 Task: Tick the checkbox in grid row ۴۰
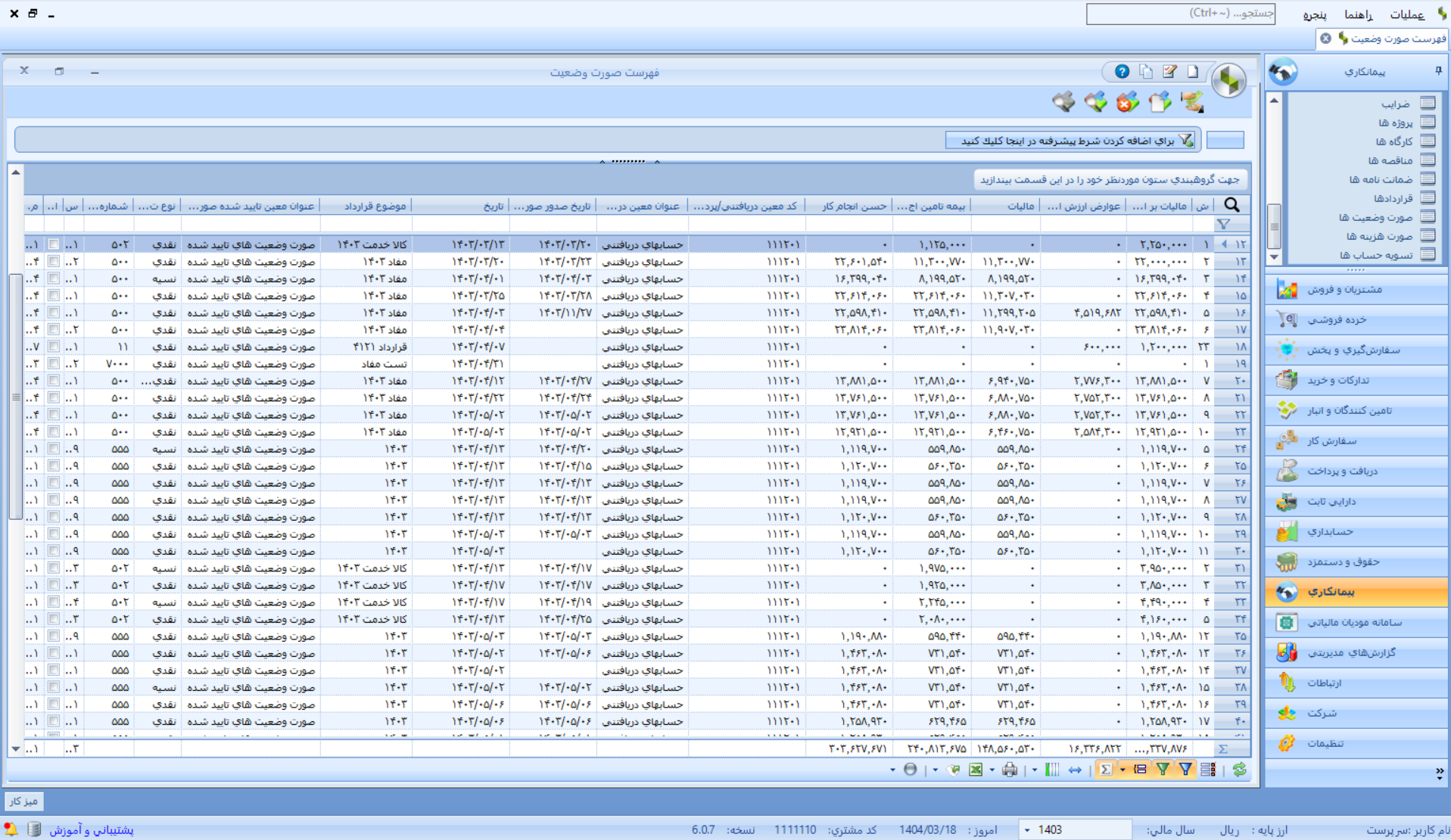(x=54, y=721)
